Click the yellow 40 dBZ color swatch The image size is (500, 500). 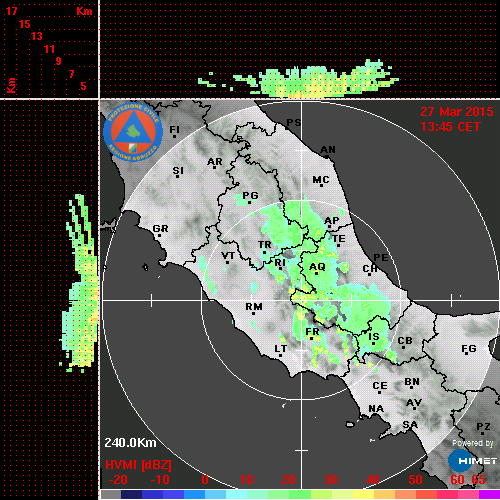[x=363, y=494]
